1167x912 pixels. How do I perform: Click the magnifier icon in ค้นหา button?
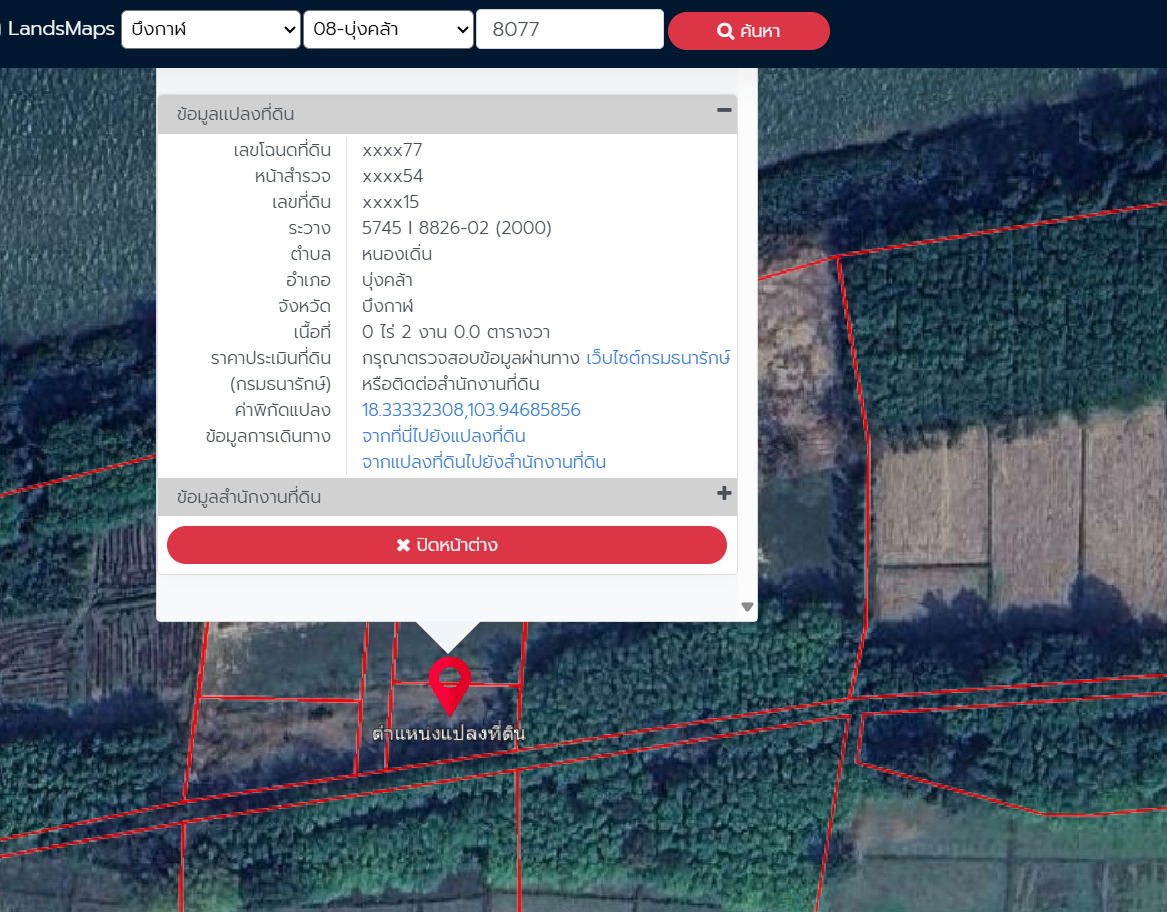point(725,31)
